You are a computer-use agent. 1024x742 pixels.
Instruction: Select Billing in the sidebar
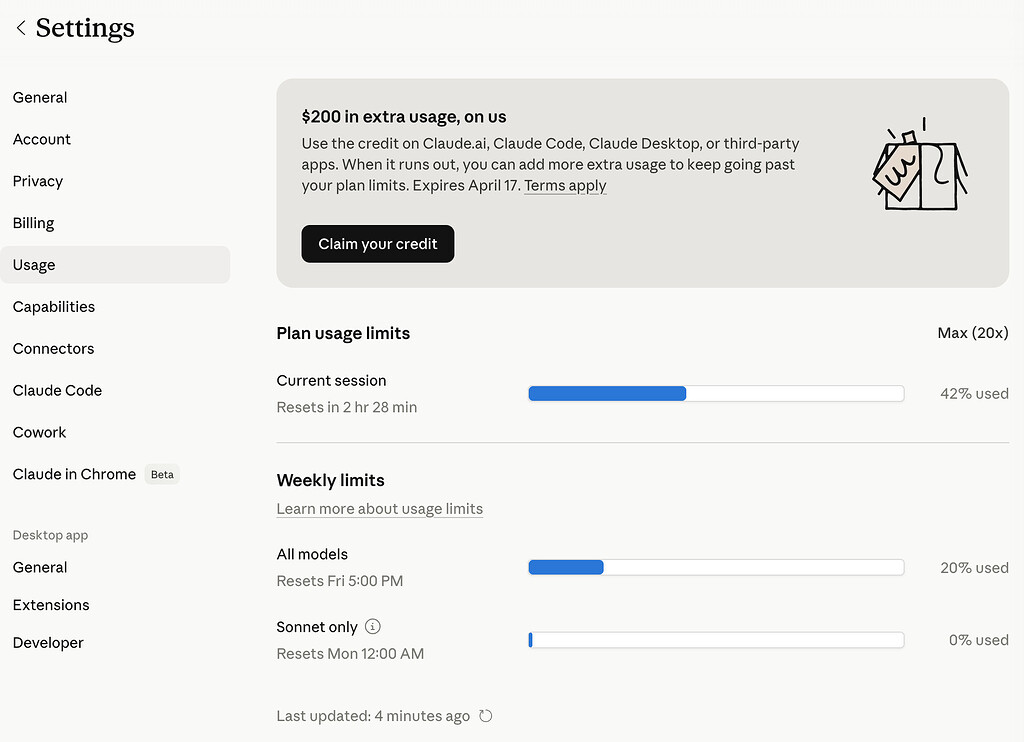(33, 223)
